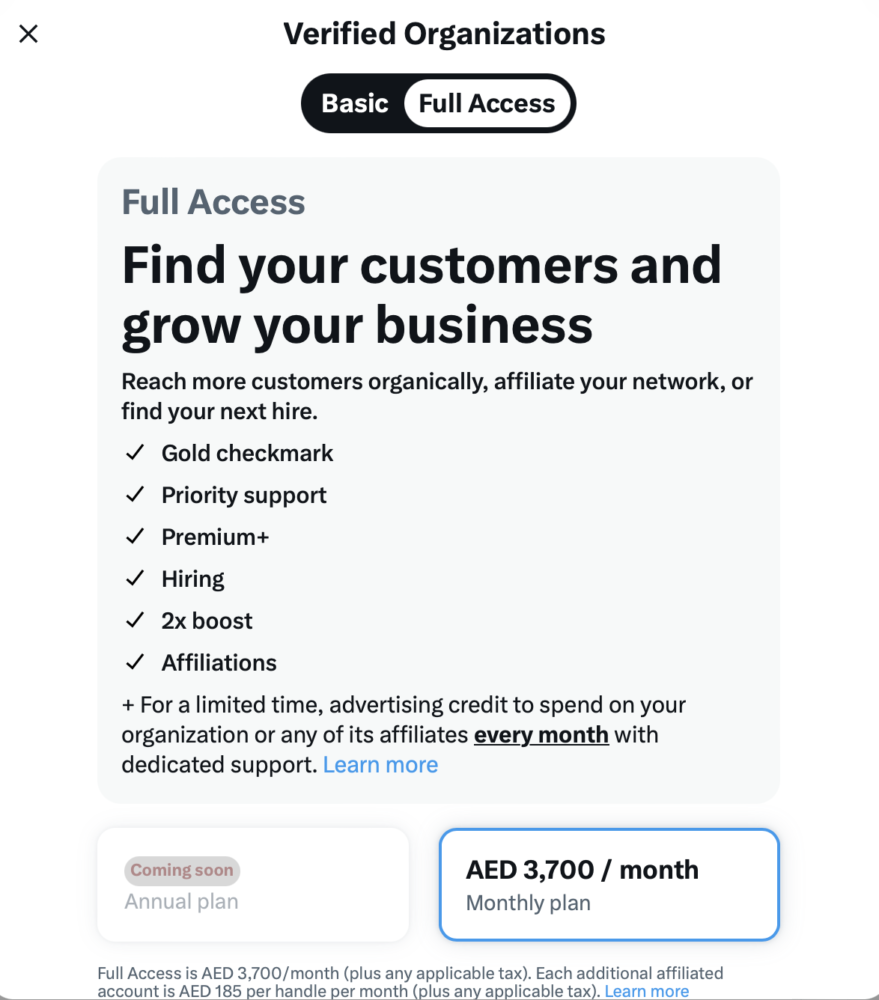Click the Verified Organizations title

pos(444,34)
